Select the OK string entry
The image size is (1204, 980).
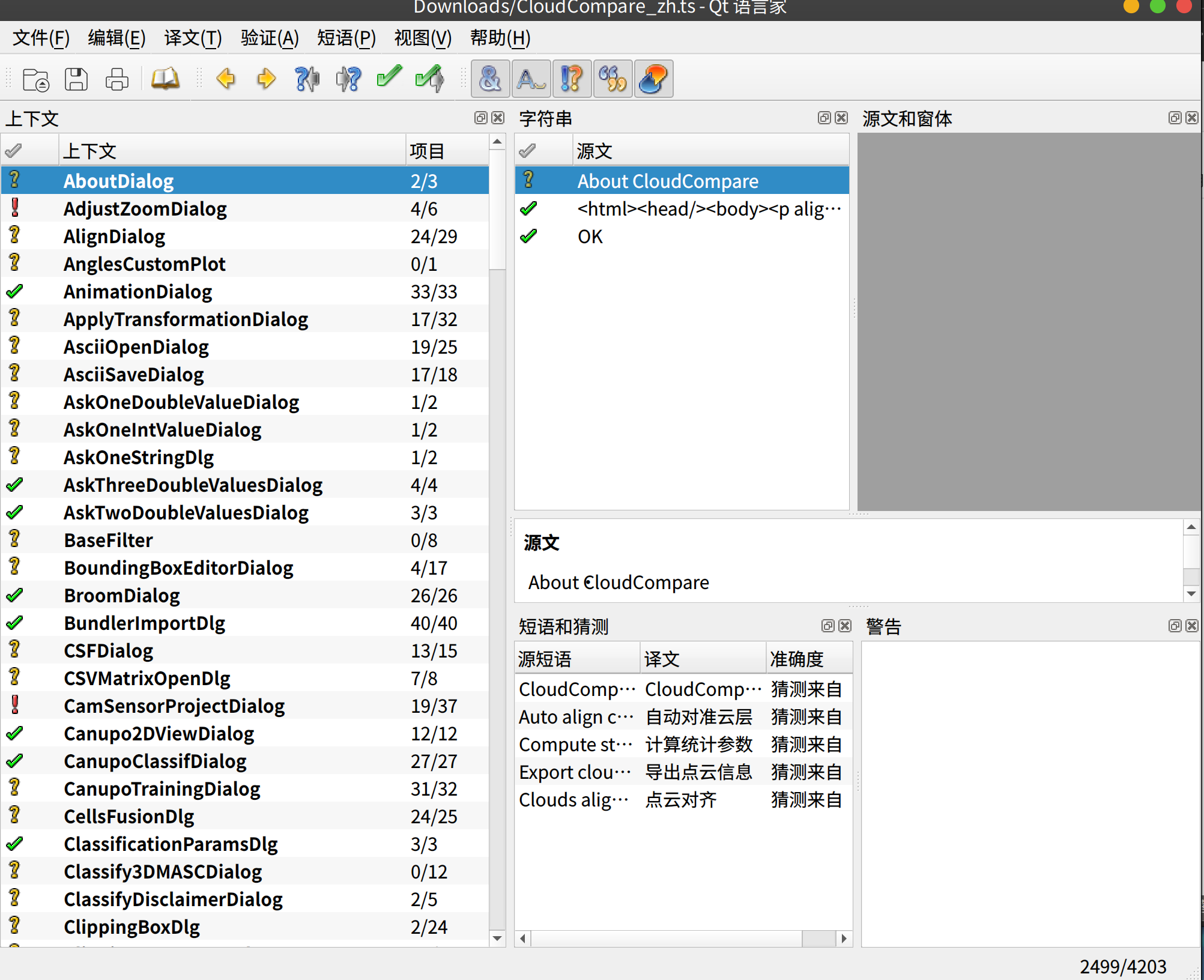pos(682,237)
